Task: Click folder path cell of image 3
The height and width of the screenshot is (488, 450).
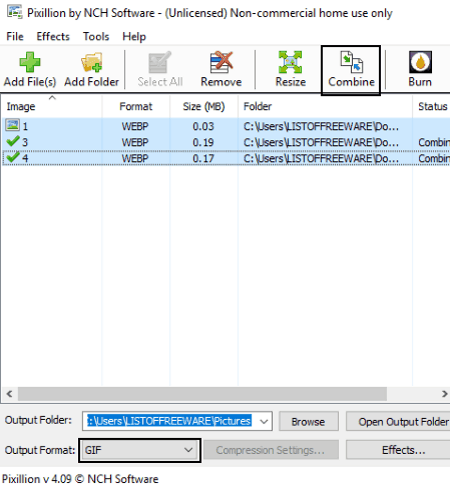Action: tap(321, 142)
